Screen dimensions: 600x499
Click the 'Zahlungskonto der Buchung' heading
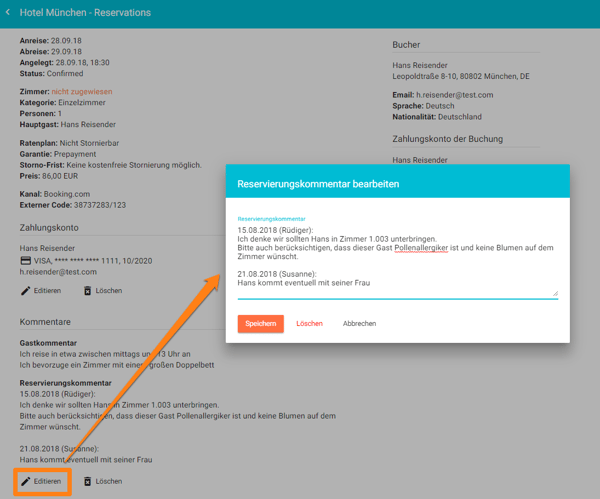pyautogui.click(x=447, y=139)
